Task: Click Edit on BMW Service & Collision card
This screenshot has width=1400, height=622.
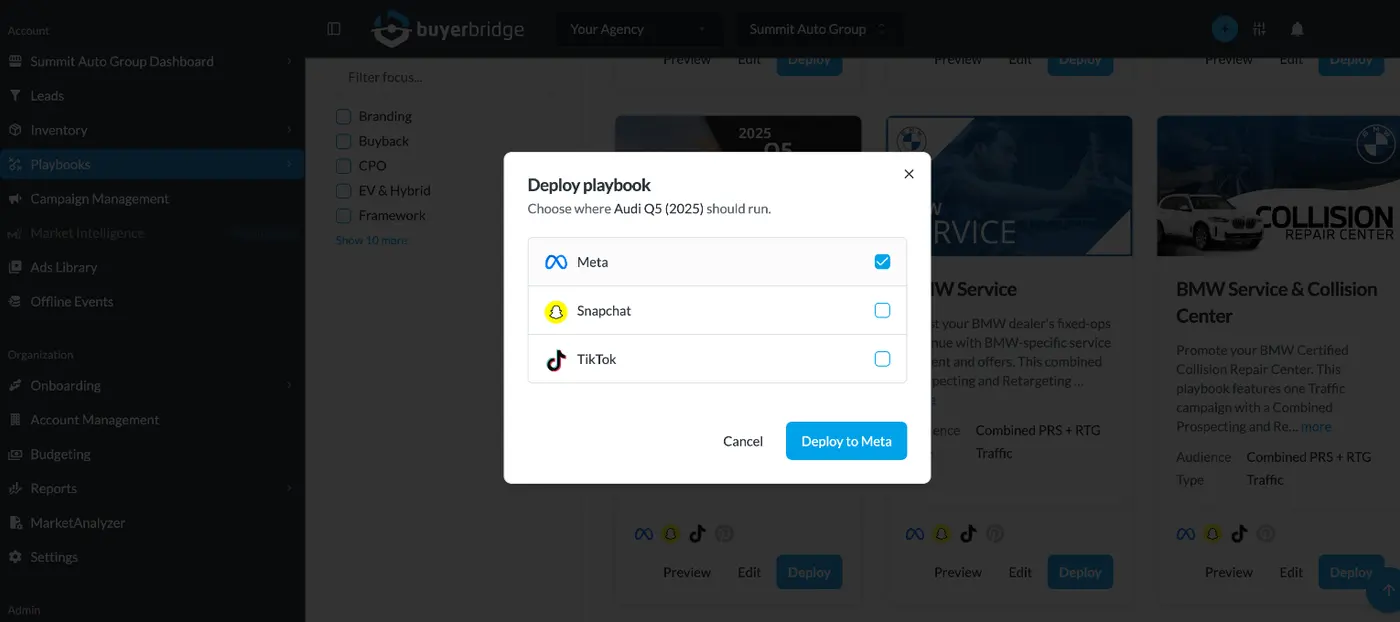Action: coord(1291,572)
